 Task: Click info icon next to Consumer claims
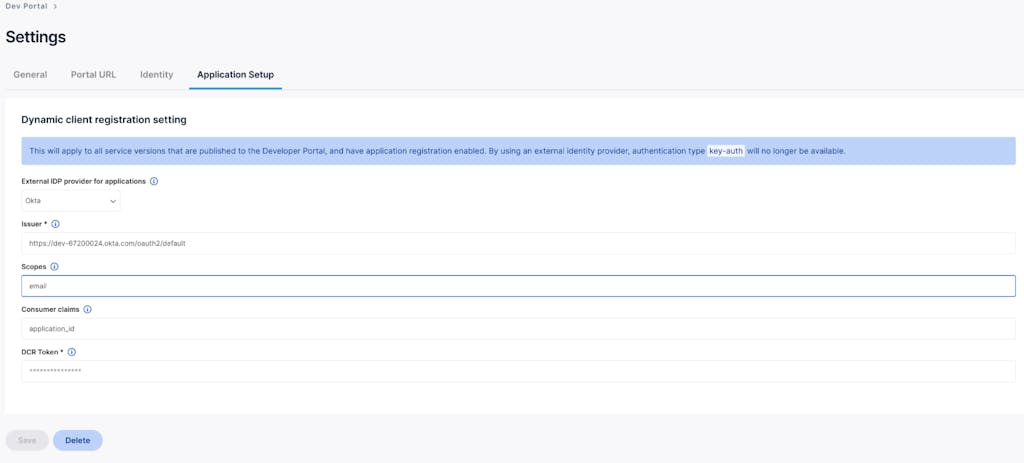point(88,310)
